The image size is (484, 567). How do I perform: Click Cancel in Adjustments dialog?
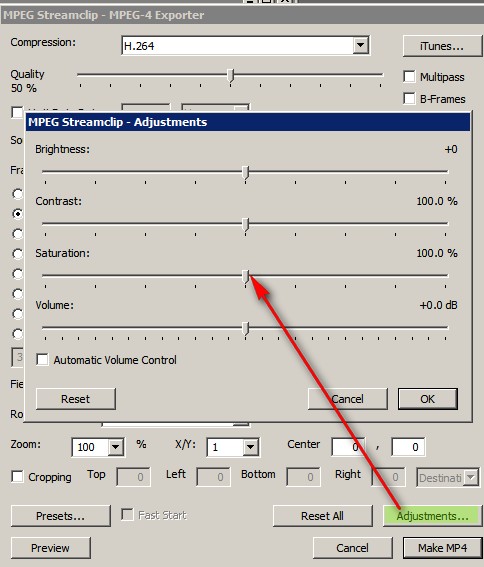click(348, 399)
